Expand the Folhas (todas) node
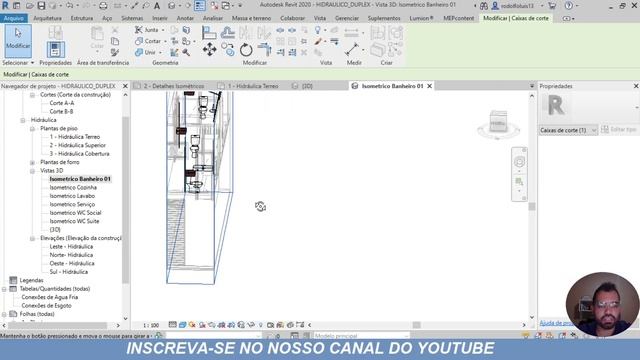 click(4, 314)
